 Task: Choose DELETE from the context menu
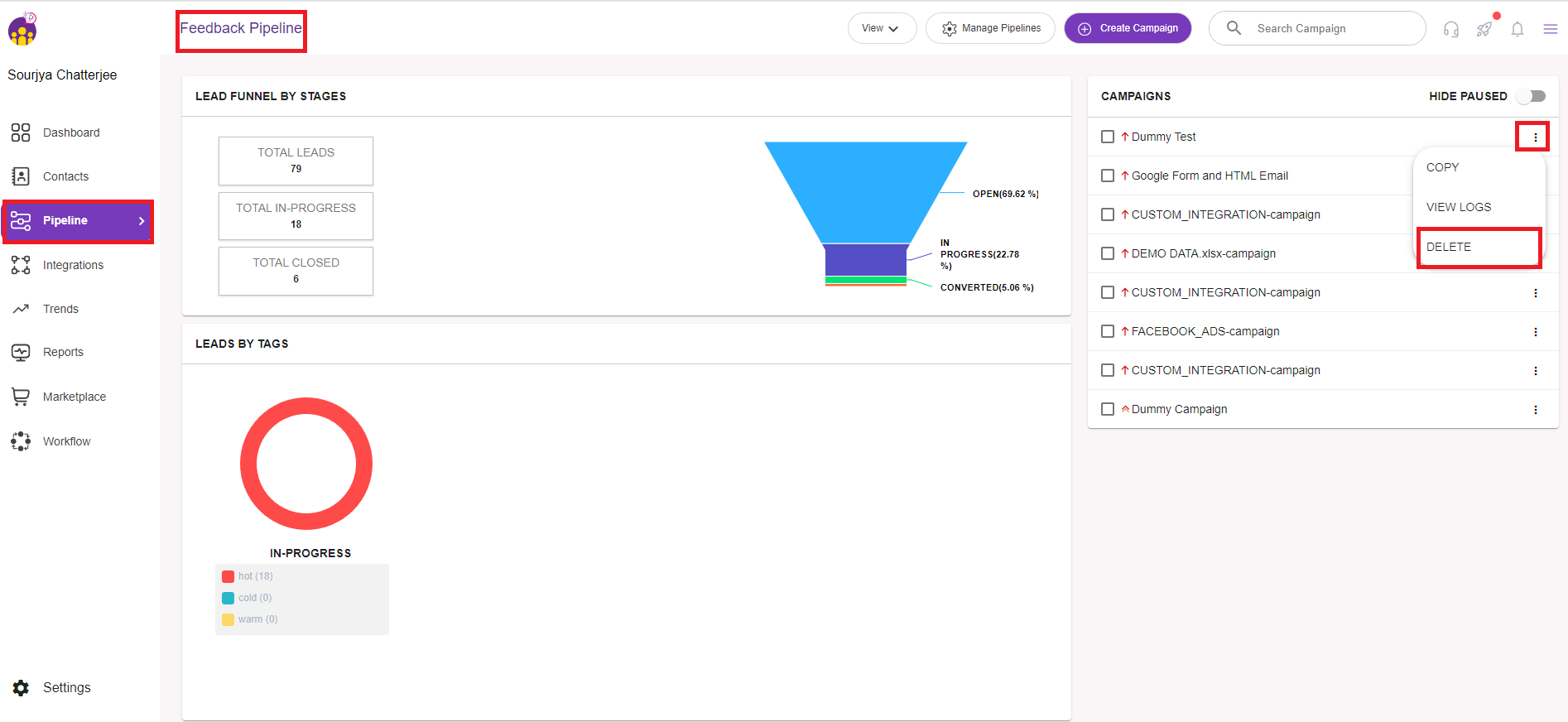click(x=1449, y=247)
